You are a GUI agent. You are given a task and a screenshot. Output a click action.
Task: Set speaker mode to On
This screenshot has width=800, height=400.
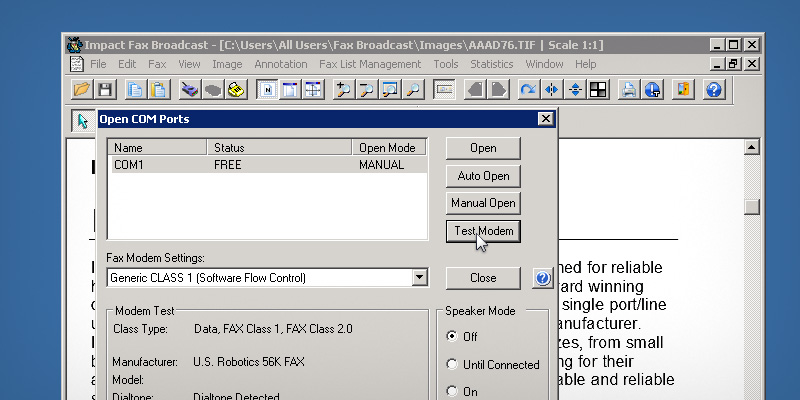coord(452,391)
